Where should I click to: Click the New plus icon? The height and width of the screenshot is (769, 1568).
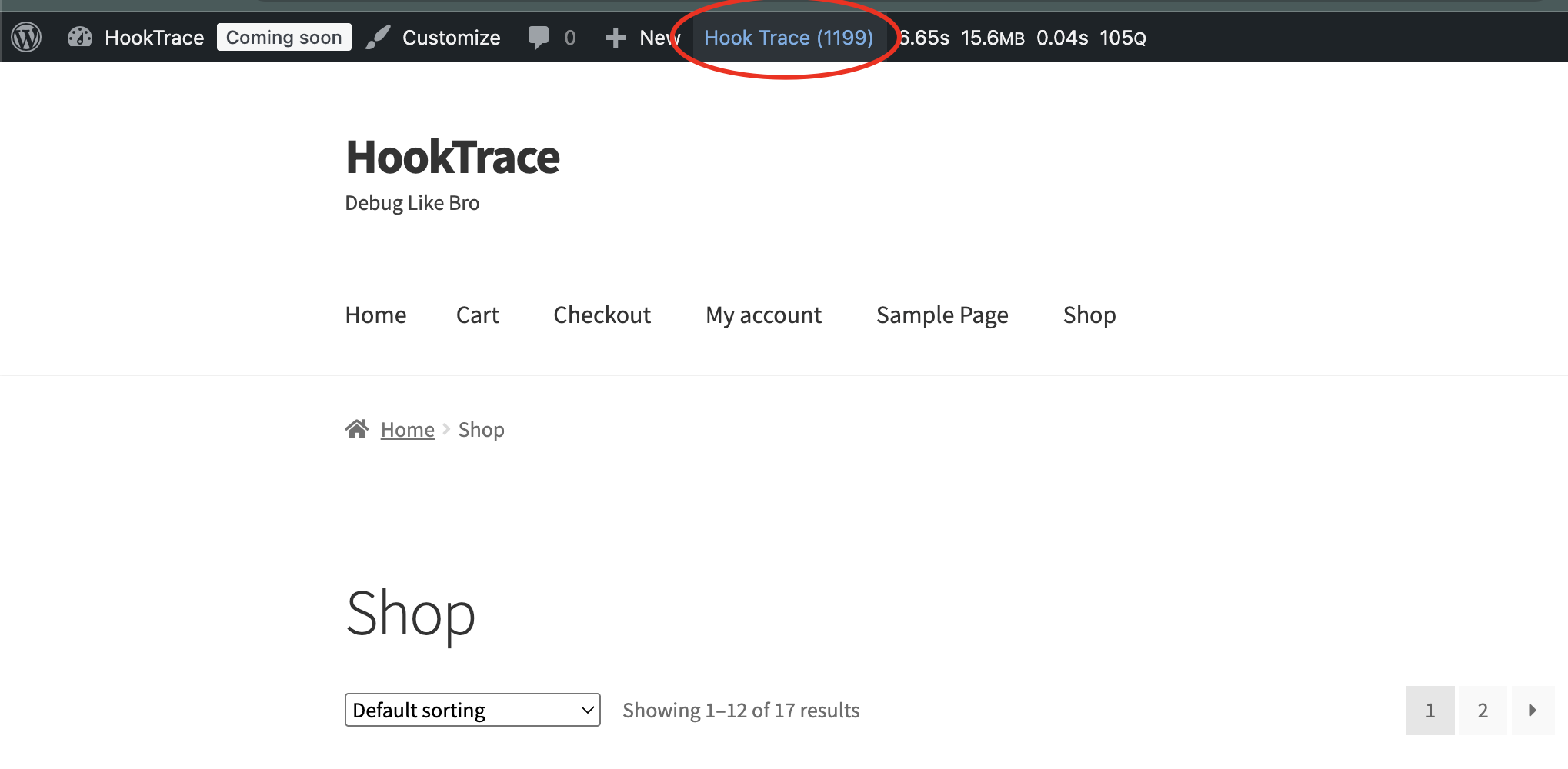[616, 37]
